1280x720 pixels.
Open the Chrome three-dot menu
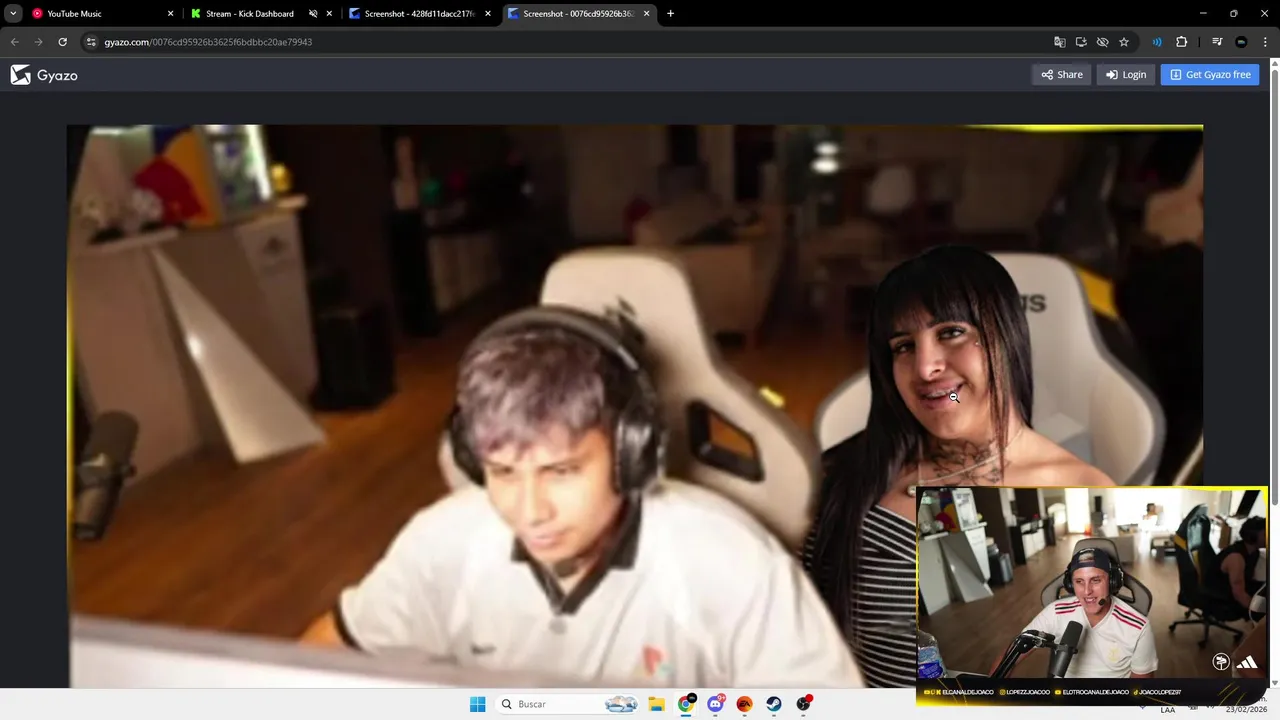(x=1265, y=42)
